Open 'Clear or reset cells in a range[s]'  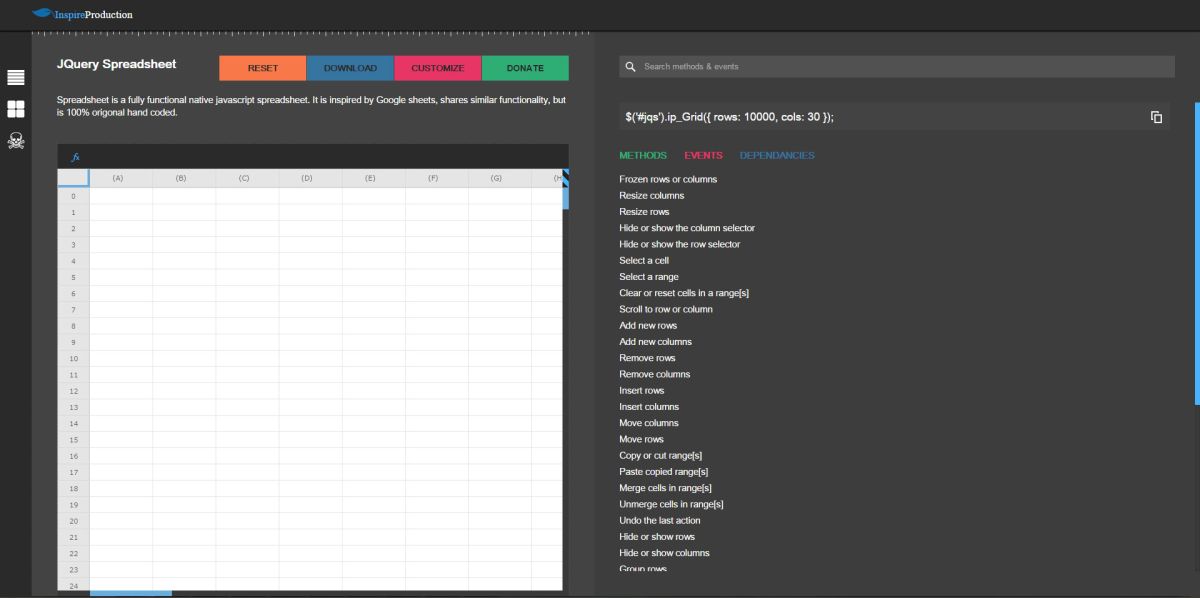tap(684, 293)
